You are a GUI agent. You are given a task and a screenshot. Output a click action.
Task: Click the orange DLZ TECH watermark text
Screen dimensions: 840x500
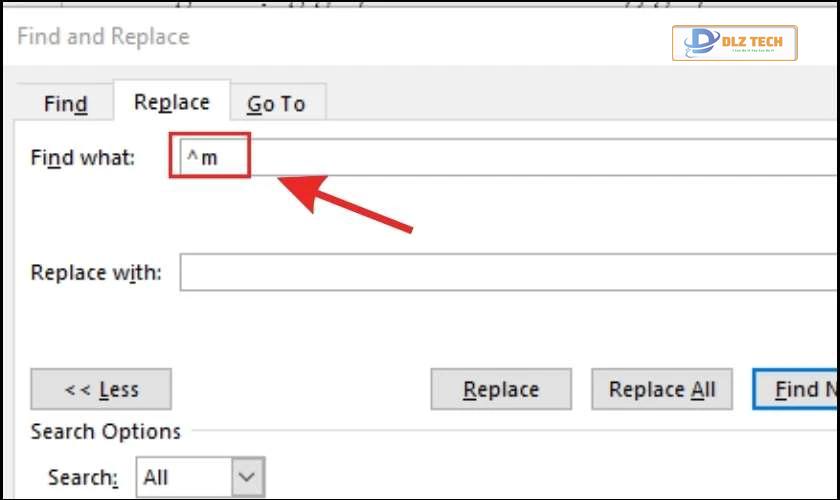(752, 41)
